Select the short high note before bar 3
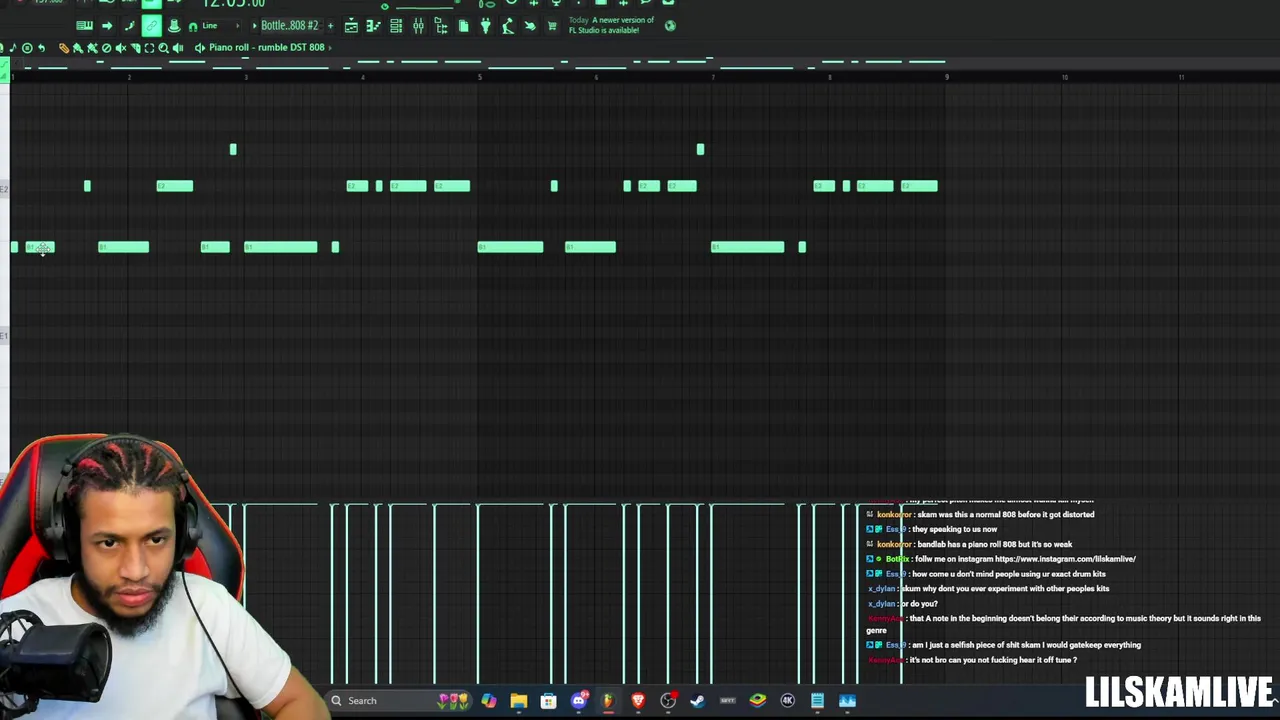Viewport: 1280px width, 720px height. pyautogui.click(x=233, y=149)
